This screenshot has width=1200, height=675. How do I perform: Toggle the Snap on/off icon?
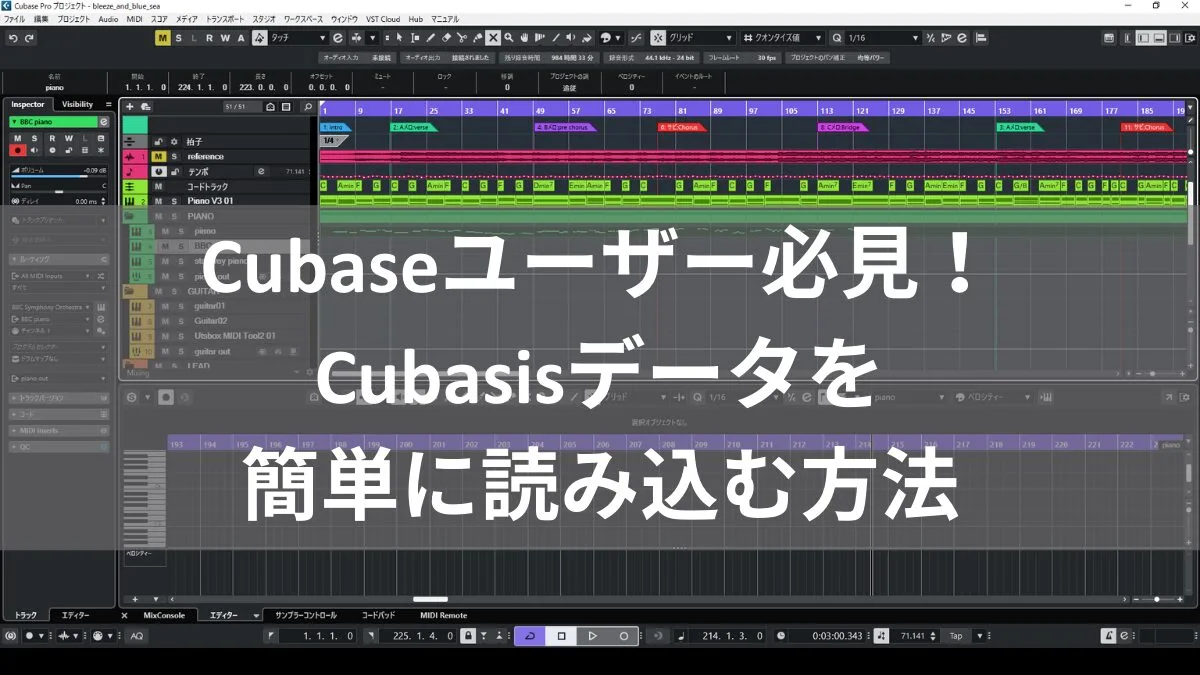pos(659,38)
